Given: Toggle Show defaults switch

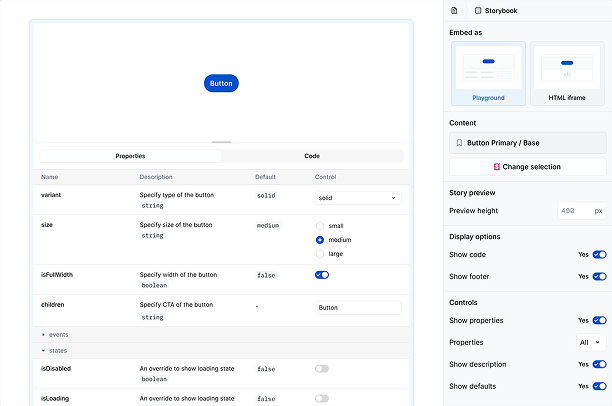Looking at the screenshot, I should pos(600,386).
